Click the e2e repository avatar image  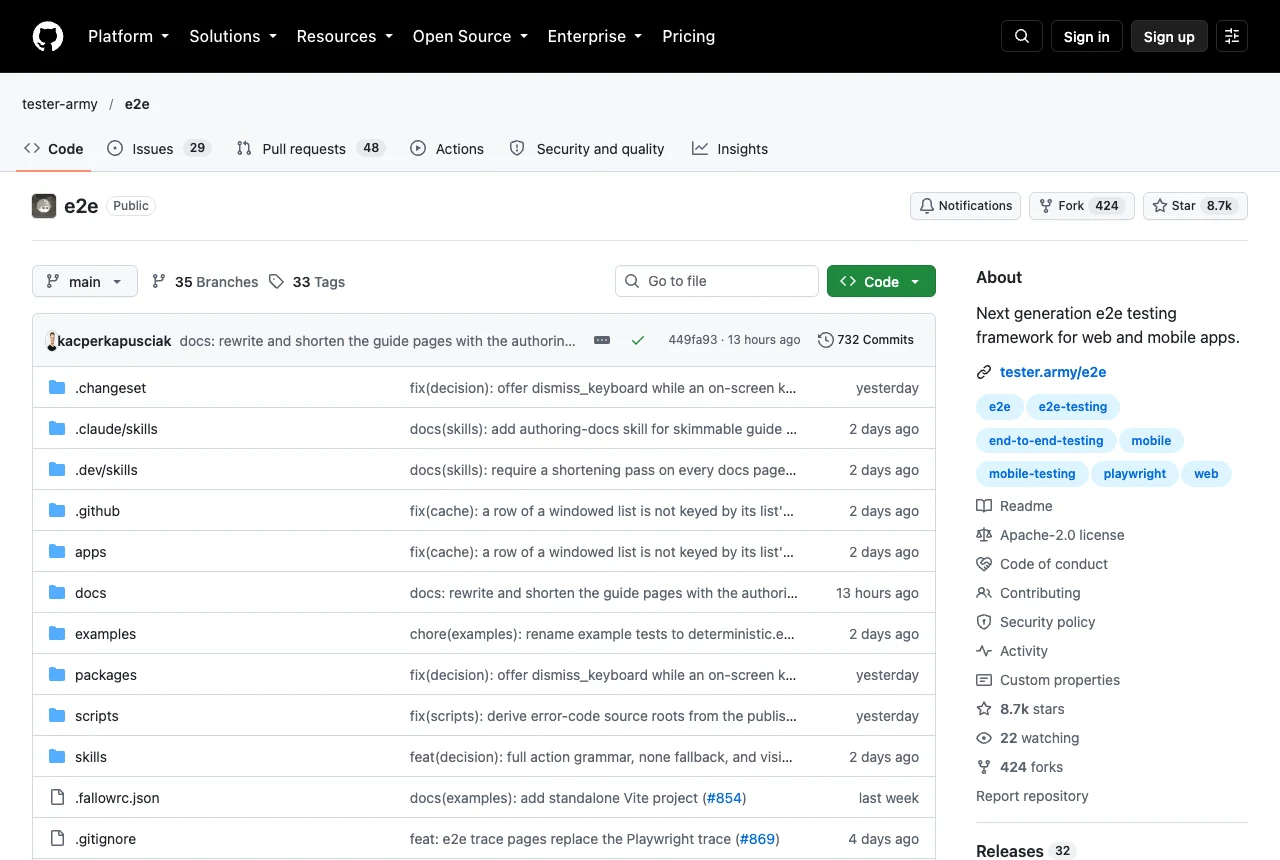[44, 206]
